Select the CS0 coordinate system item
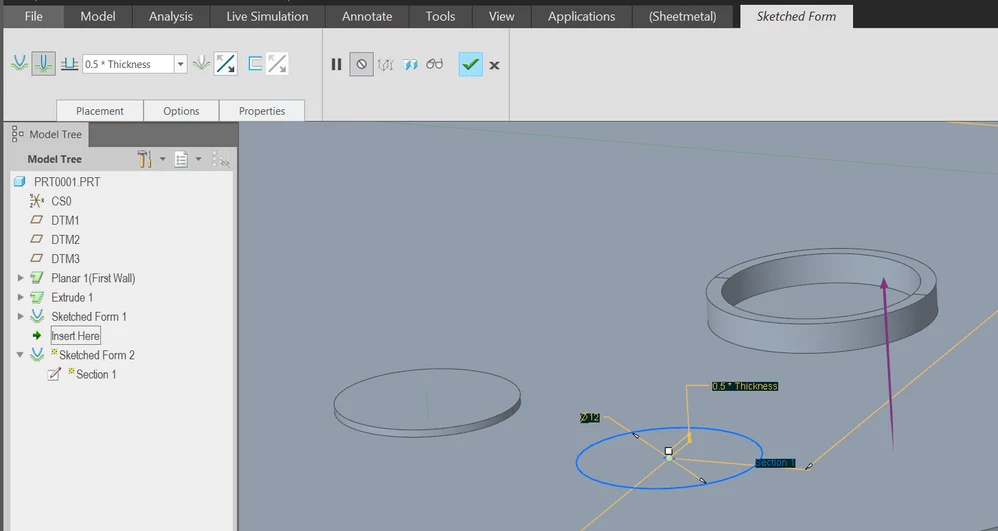The height and width of the screenshot is (531, 998). pos(61,201)
